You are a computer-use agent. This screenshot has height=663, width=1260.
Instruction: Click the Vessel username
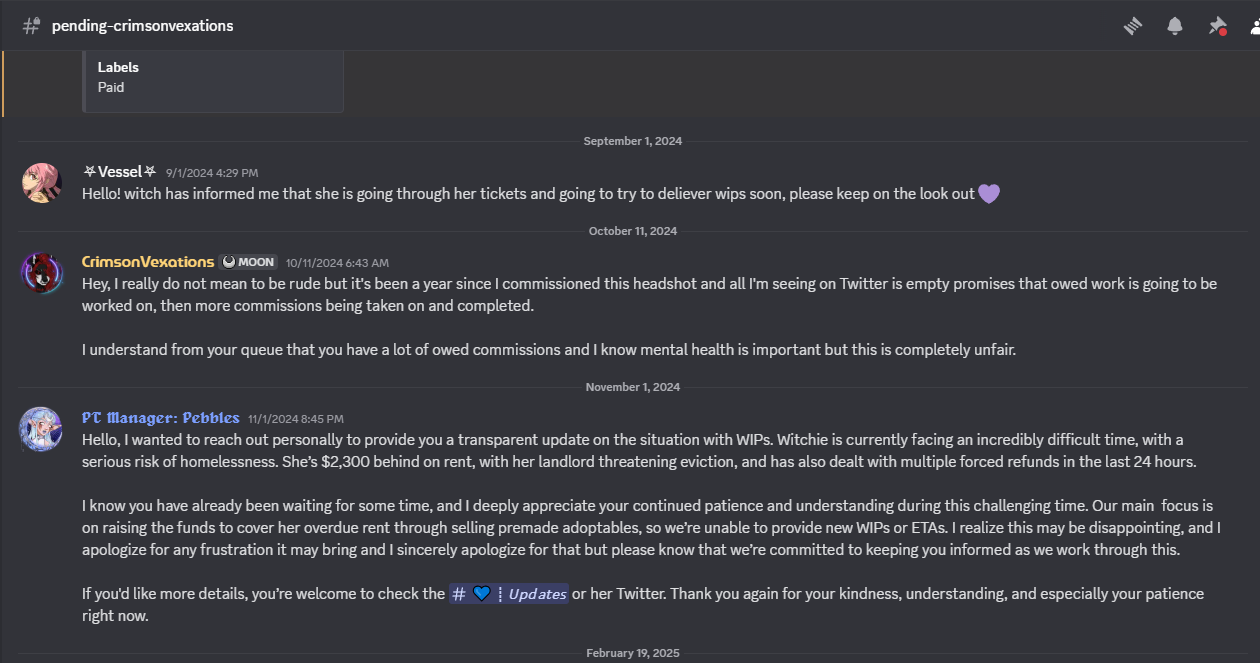119,172
